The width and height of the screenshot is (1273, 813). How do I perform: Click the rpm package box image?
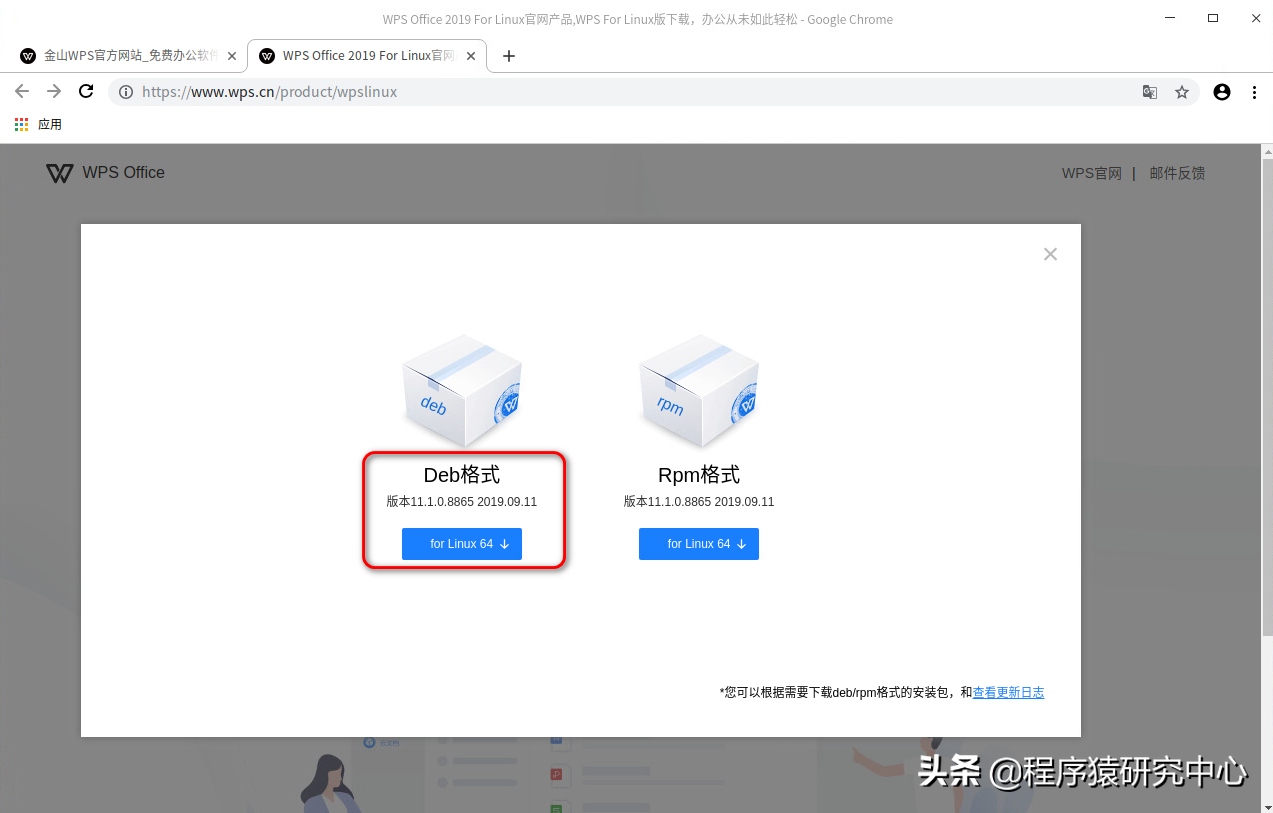coord(699,390)
